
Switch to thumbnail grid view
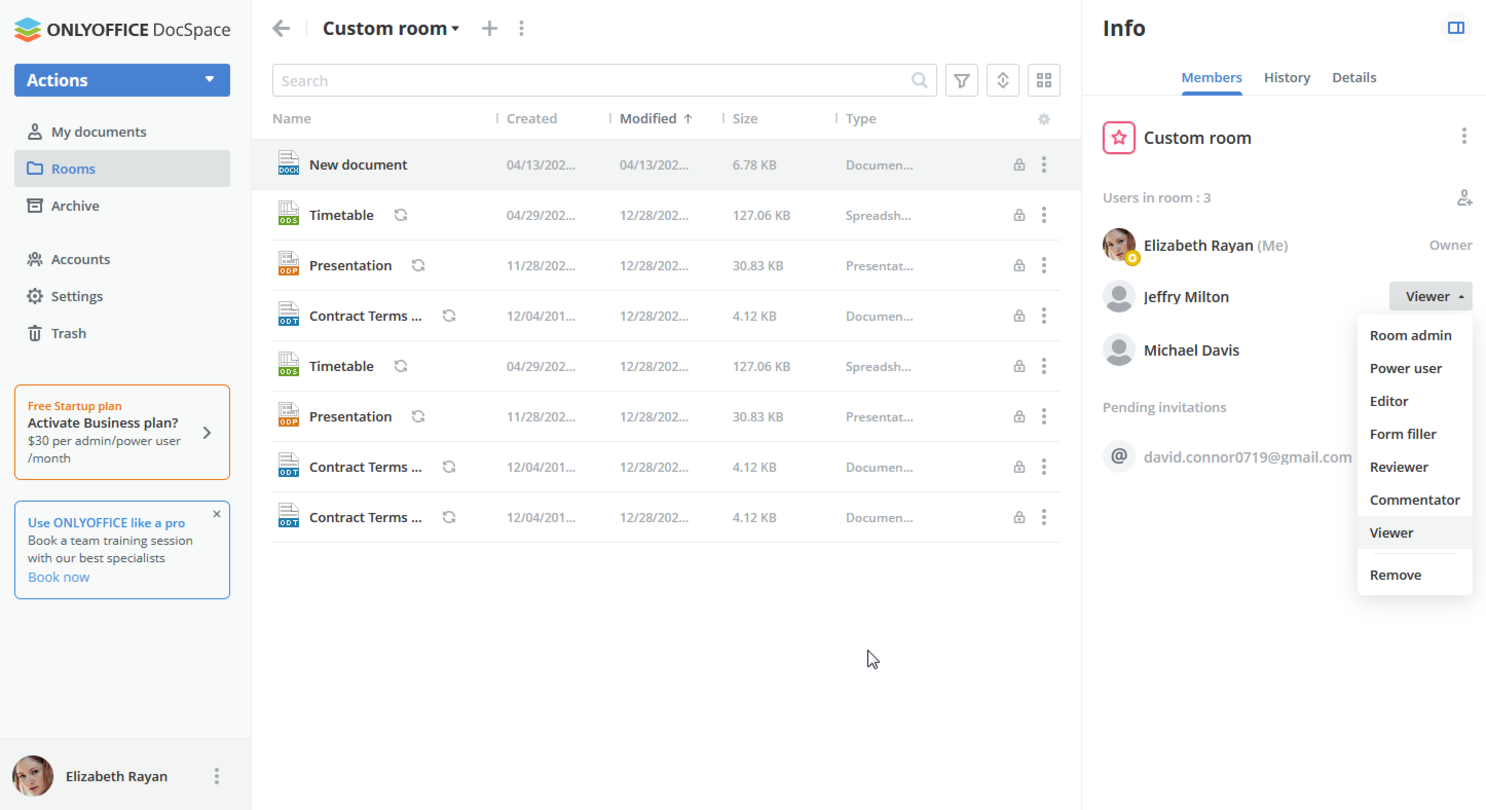coord(1043,81)
